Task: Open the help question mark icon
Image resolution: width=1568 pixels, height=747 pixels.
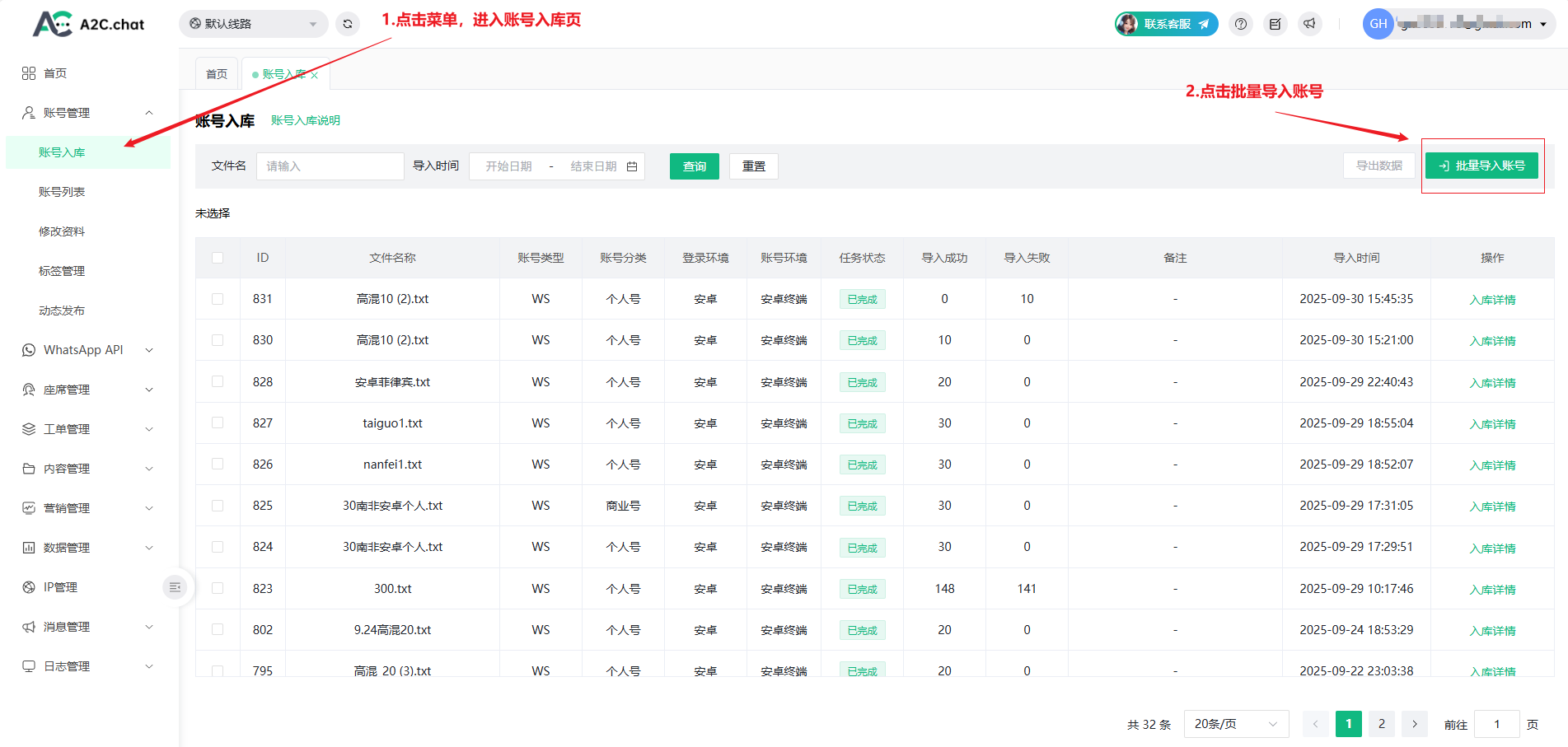Action: (1241, 24)
